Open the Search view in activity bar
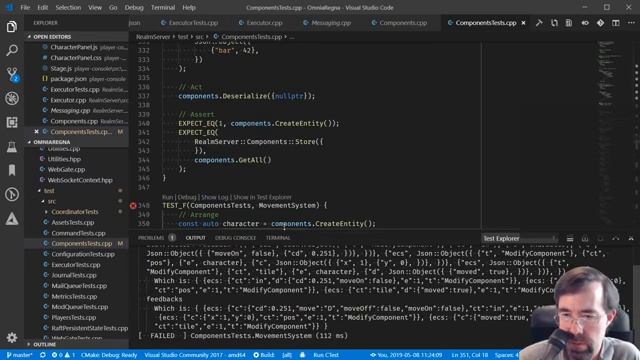The image size is (640, 360). coord(12,51)
